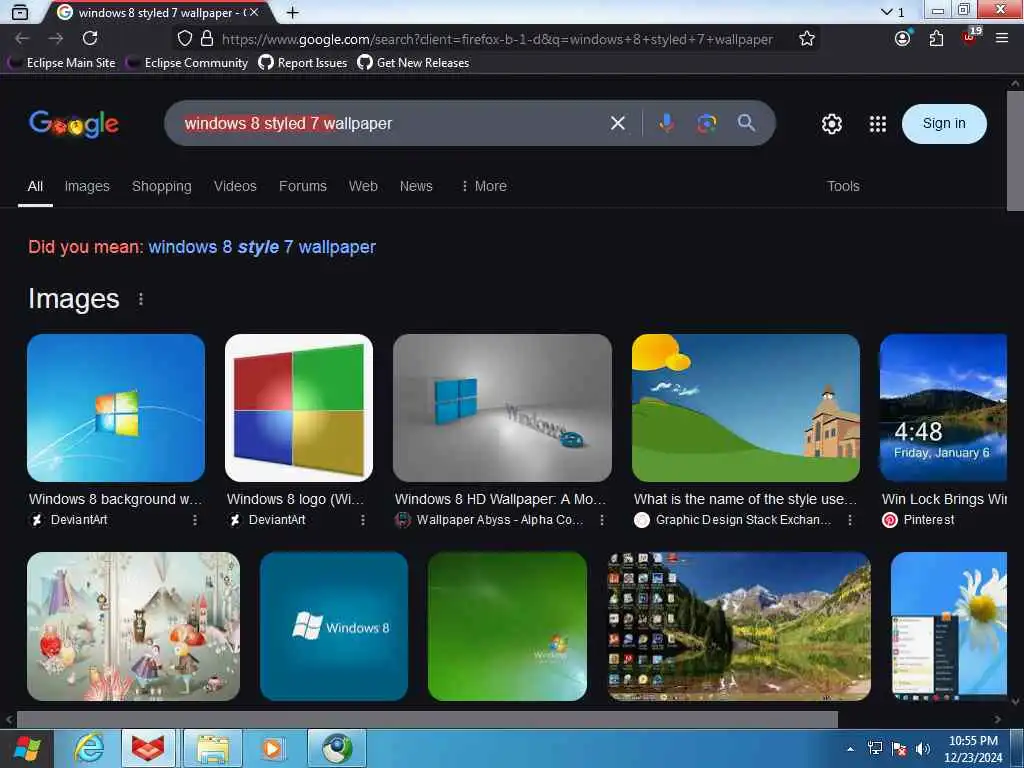The width and height of the screenshot is (1024, 768).
Task: Open the Google apps grid
Action: pos(878,123)
